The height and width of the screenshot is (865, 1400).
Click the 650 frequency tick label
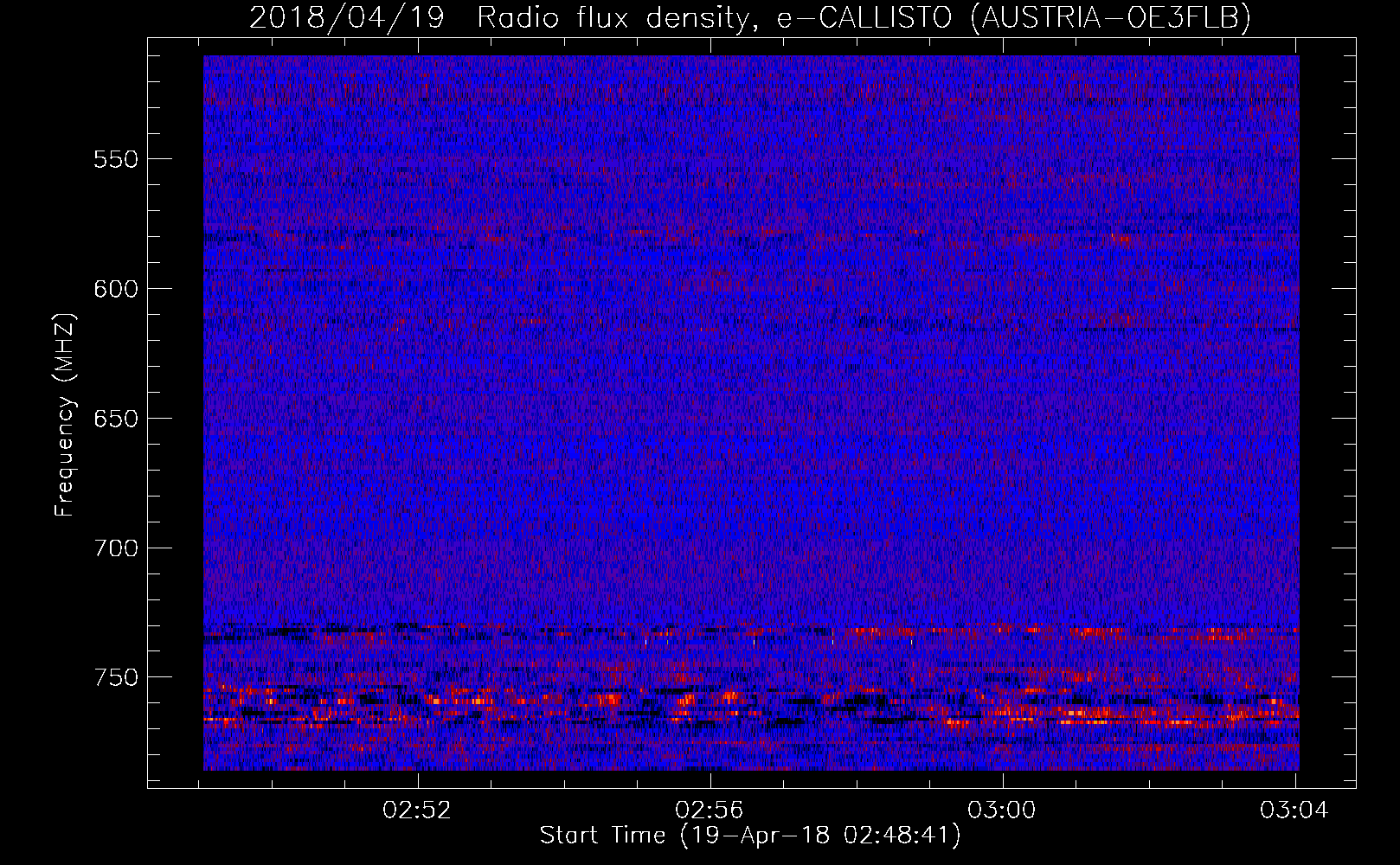pyautogui.click(x=116, y=419)
